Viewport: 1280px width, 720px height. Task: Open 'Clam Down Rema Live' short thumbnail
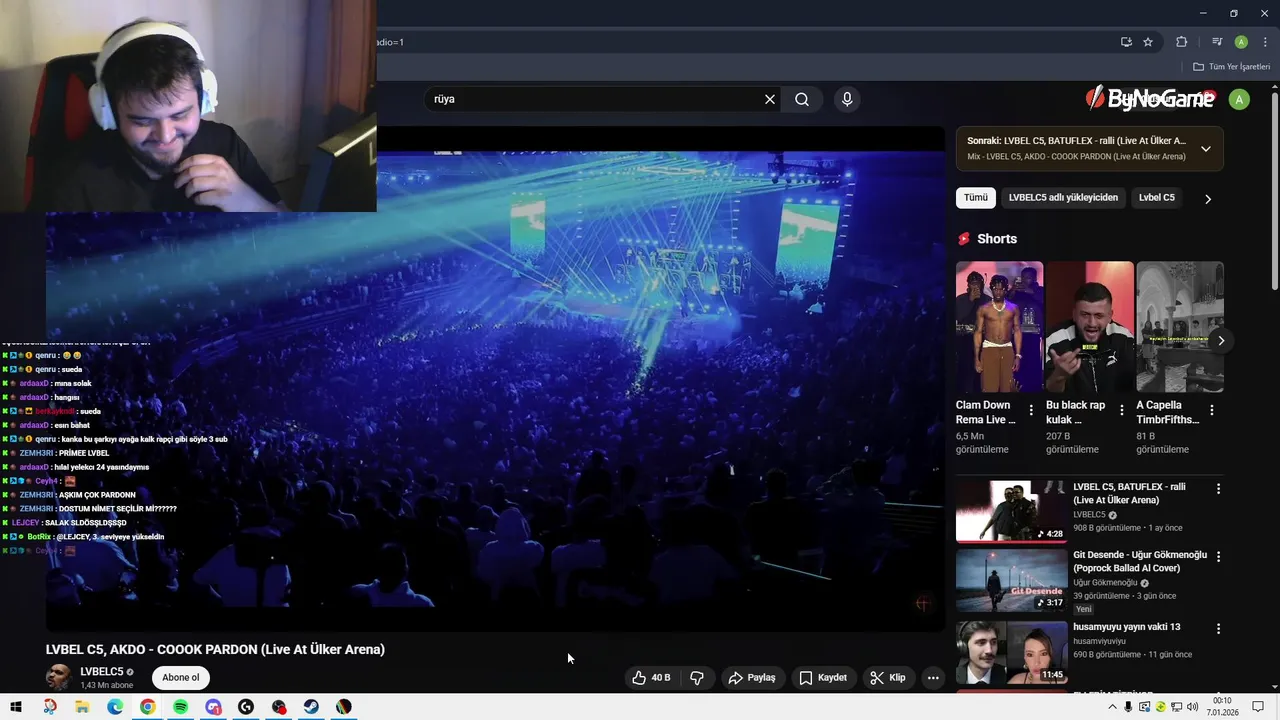tap(999, 327)
